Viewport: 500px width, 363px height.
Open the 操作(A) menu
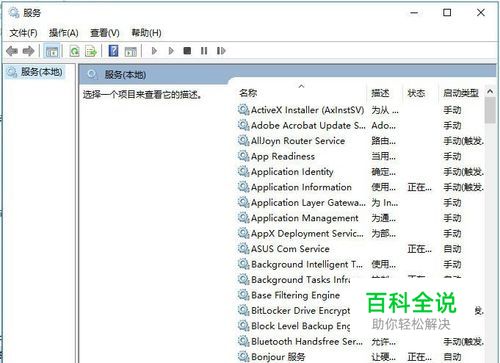click(63, 33)
